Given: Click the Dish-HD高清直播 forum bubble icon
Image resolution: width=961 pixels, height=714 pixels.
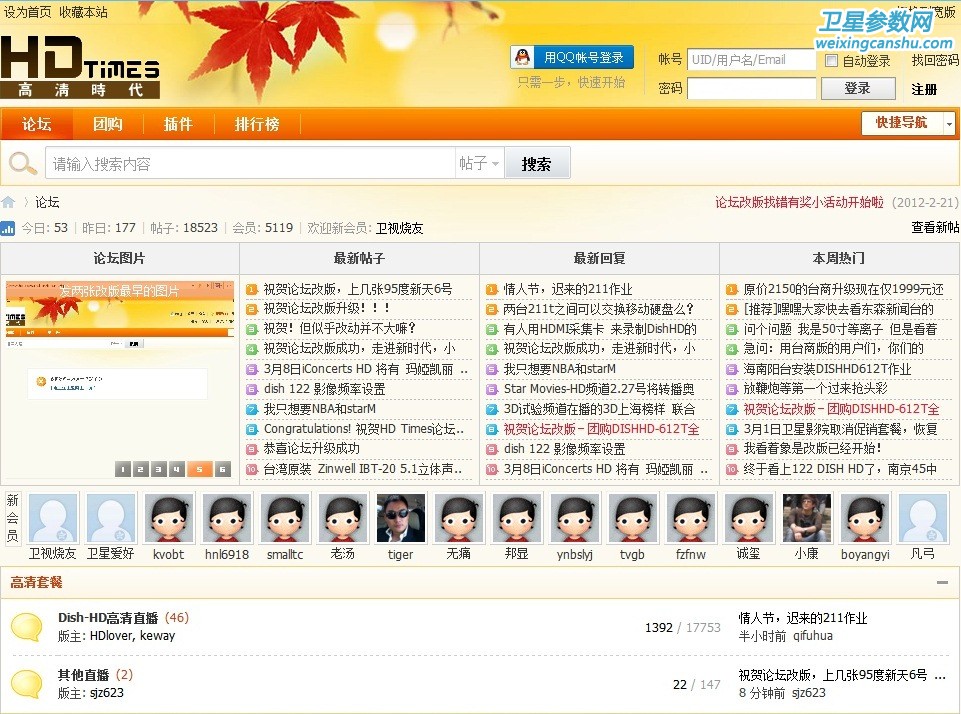Looking at the screenshot, I should click(26, 627).
